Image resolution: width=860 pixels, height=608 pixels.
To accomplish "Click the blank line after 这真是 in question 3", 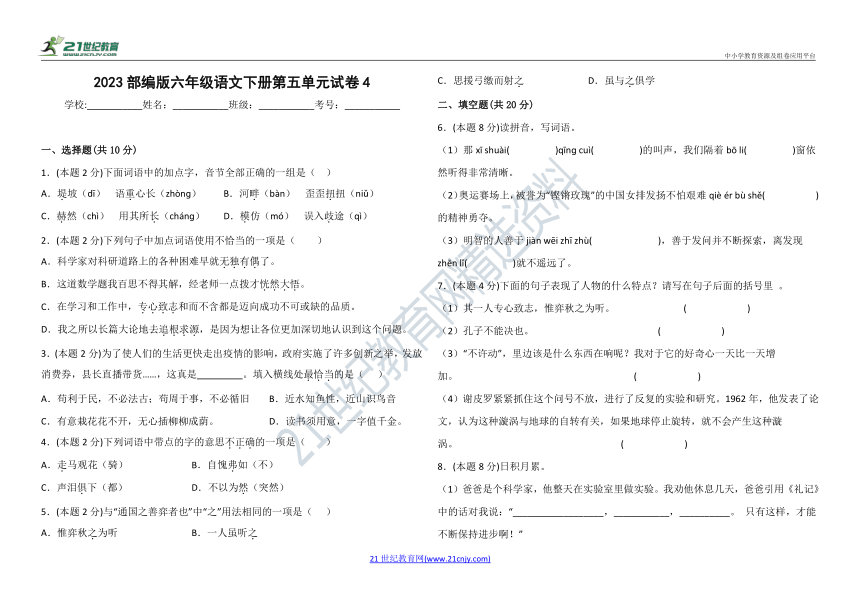I will [219, 375].
